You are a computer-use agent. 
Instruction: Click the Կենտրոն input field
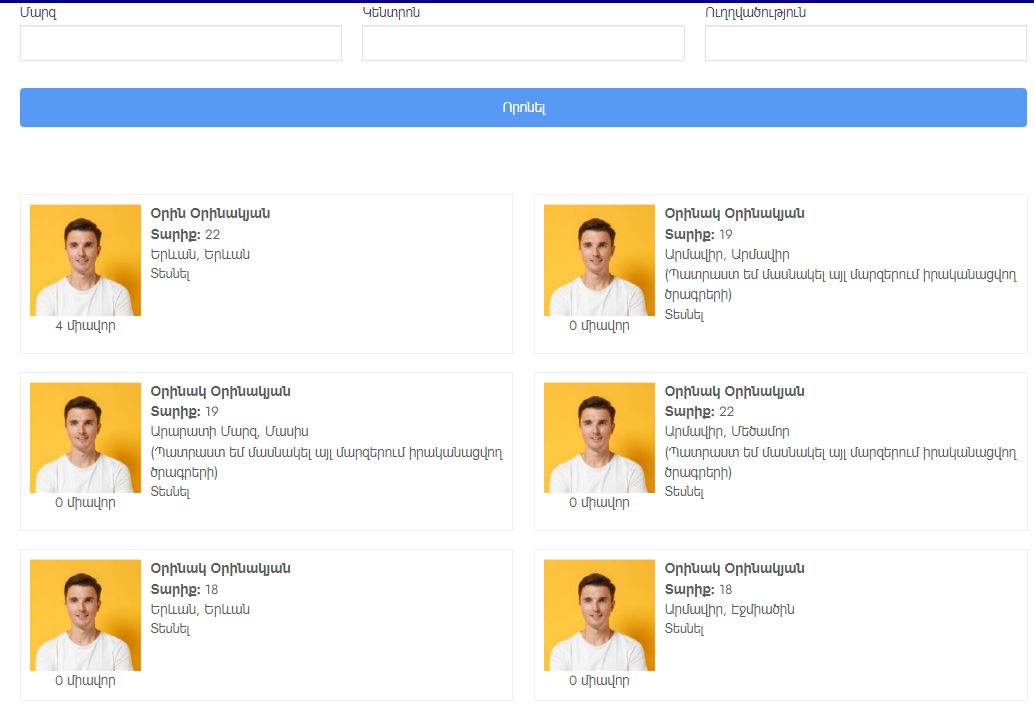tap(523, 44)
